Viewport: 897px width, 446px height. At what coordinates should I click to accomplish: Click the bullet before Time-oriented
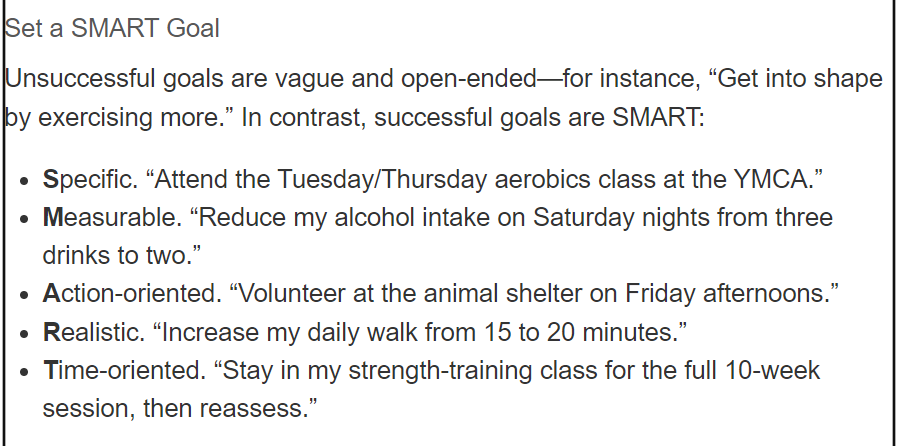tap(23, 372)
